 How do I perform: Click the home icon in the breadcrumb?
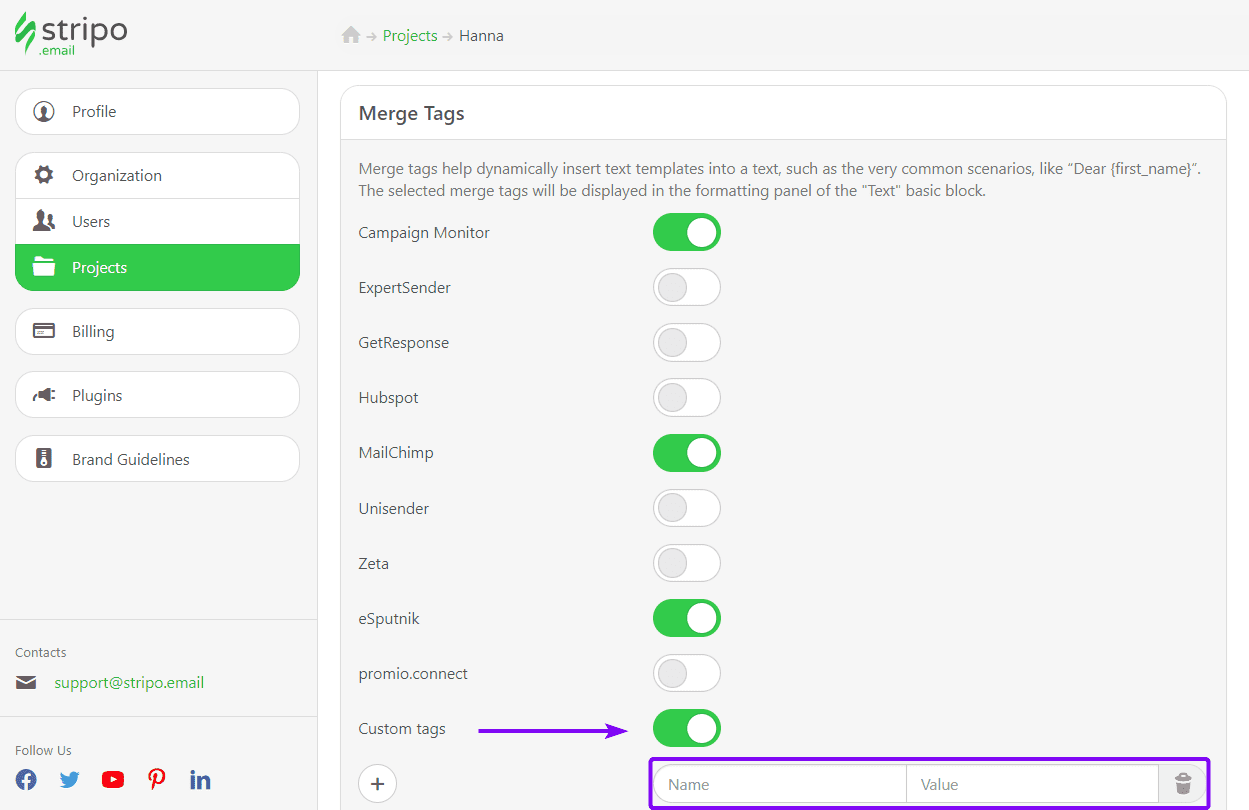(x=351, y=34)
